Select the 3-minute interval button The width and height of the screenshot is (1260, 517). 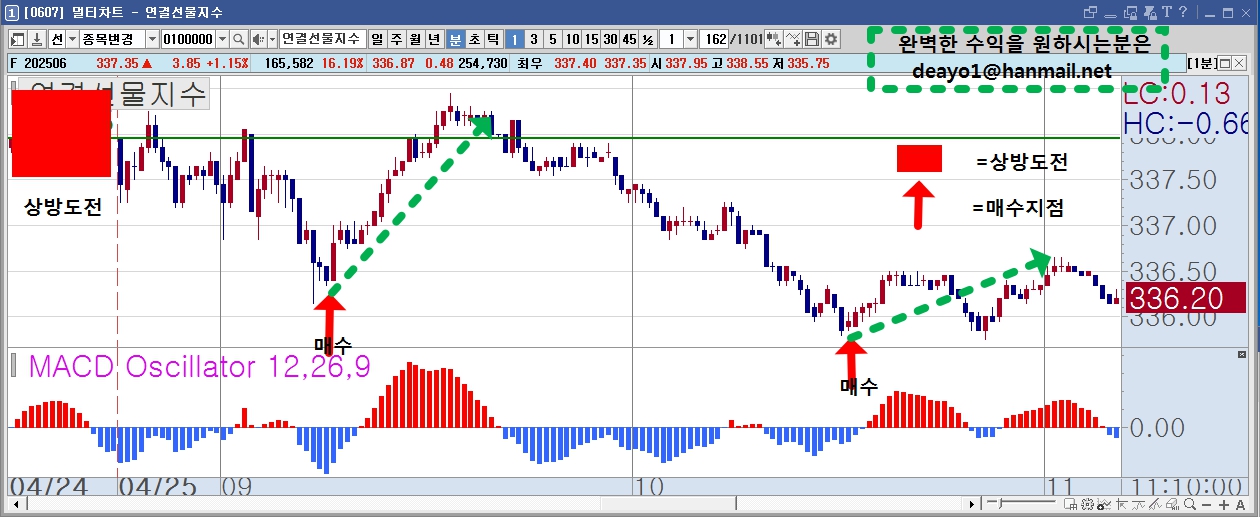coord(534,39)
